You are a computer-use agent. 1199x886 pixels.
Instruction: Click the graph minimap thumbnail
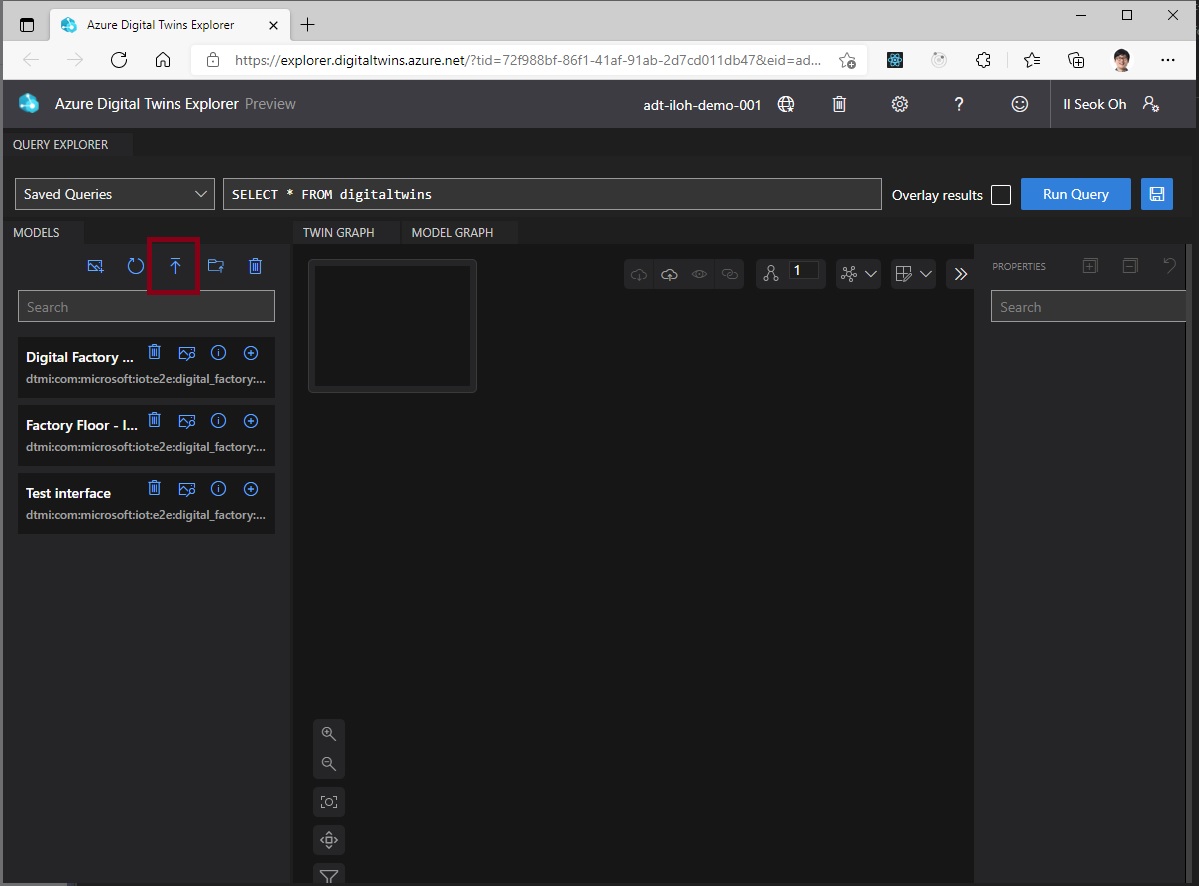pyautogui.click(x=392, y=326)
